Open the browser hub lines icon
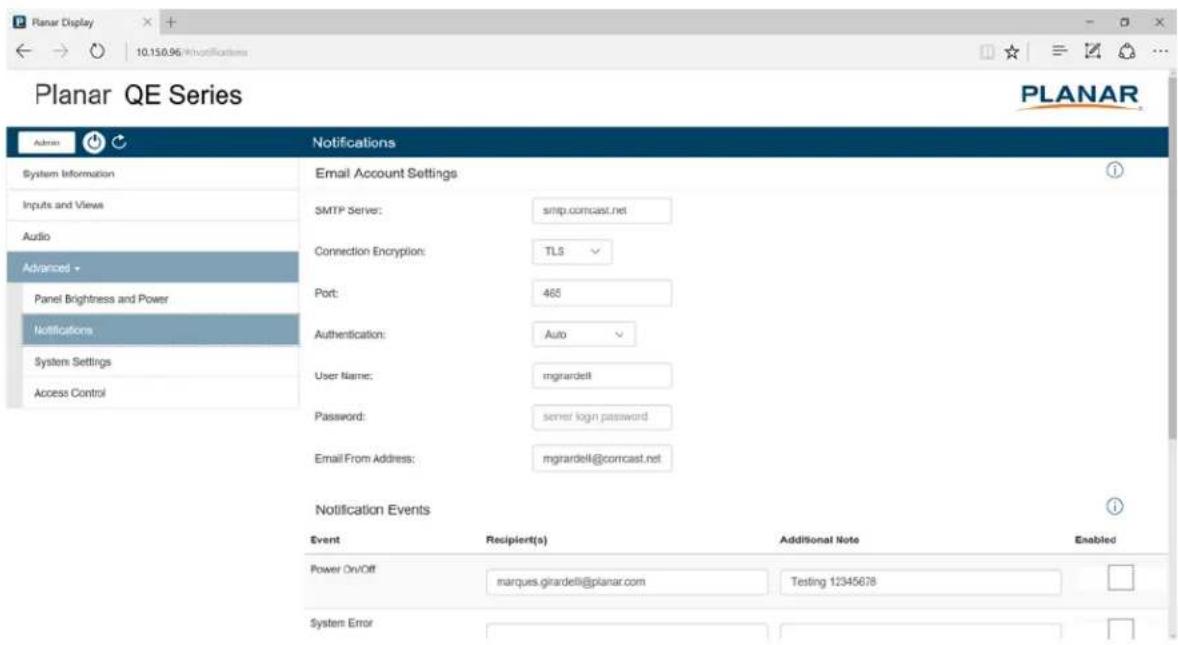The width and height of the screenshot is (1178, 645). (x=1059, y=51)
